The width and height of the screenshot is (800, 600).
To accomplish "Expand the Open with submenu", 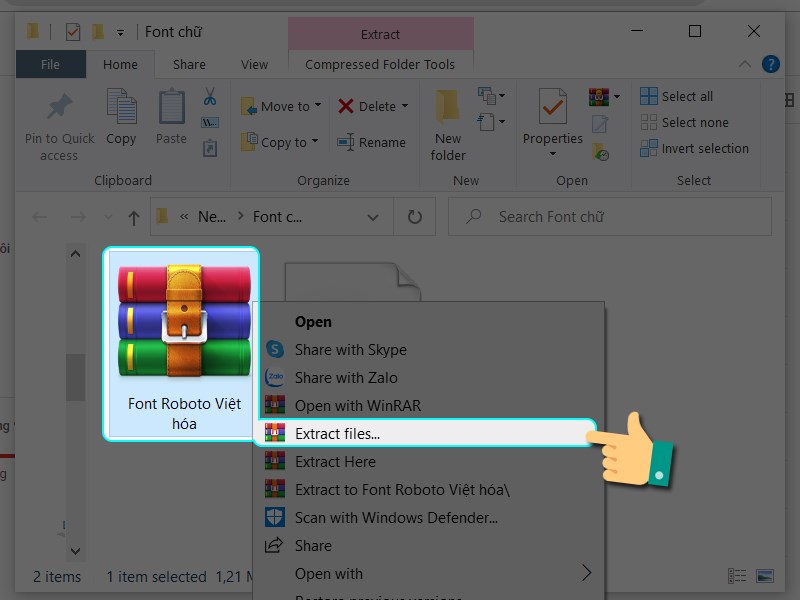I will pyautogui.click(x=429, y=574).
